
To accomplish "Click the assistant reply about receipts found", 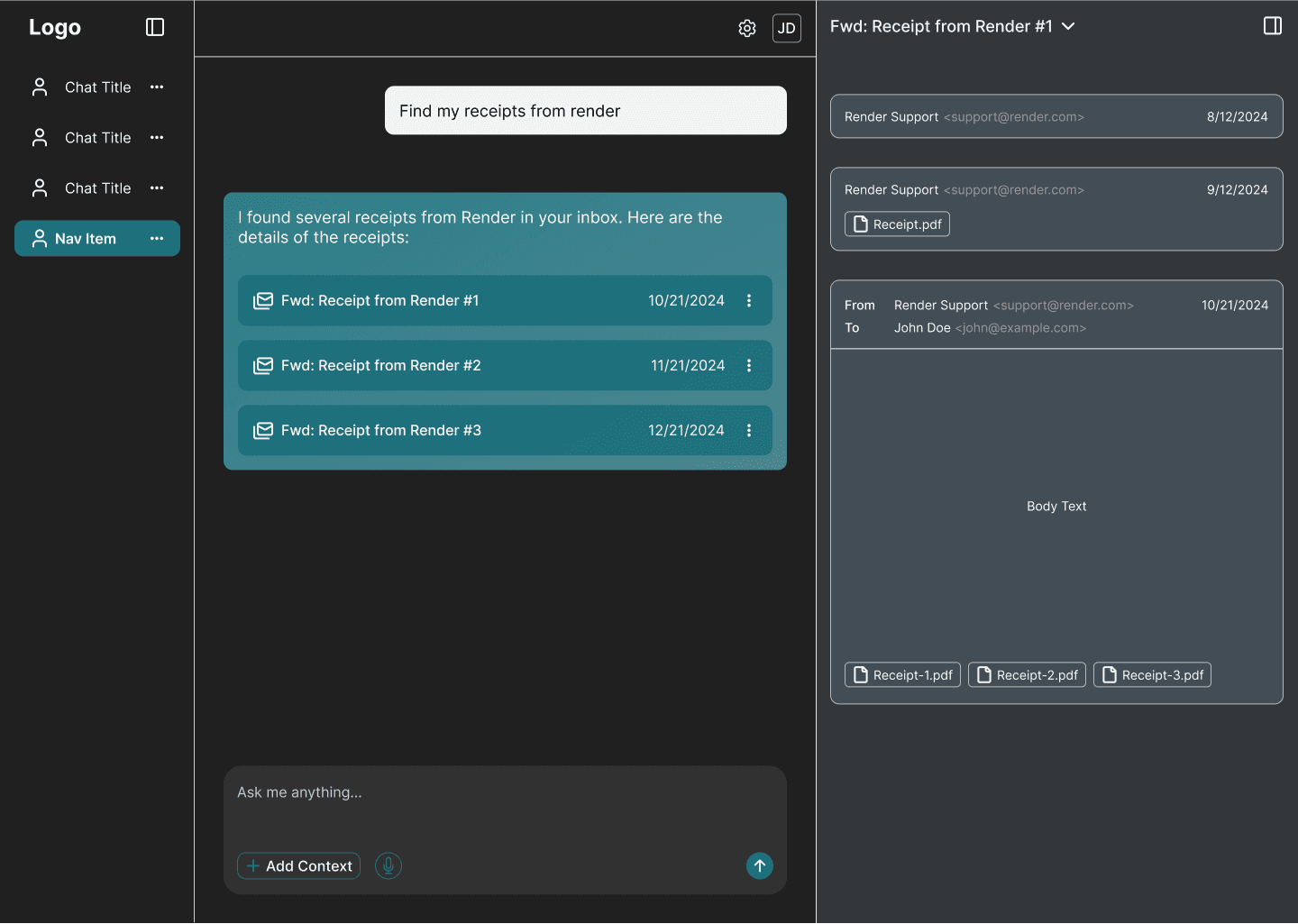I will 480,227.
